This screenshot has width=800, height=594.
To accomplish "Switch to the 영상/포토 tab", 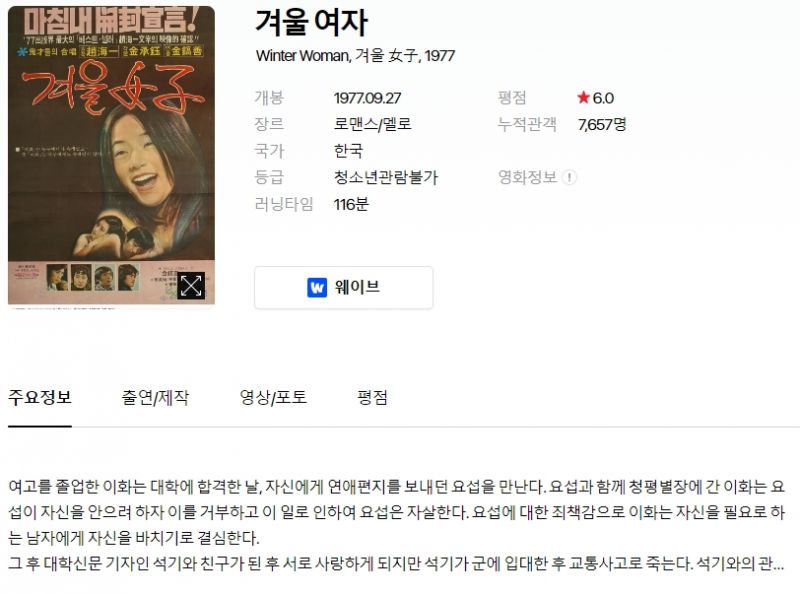I will tap(273, 397).
